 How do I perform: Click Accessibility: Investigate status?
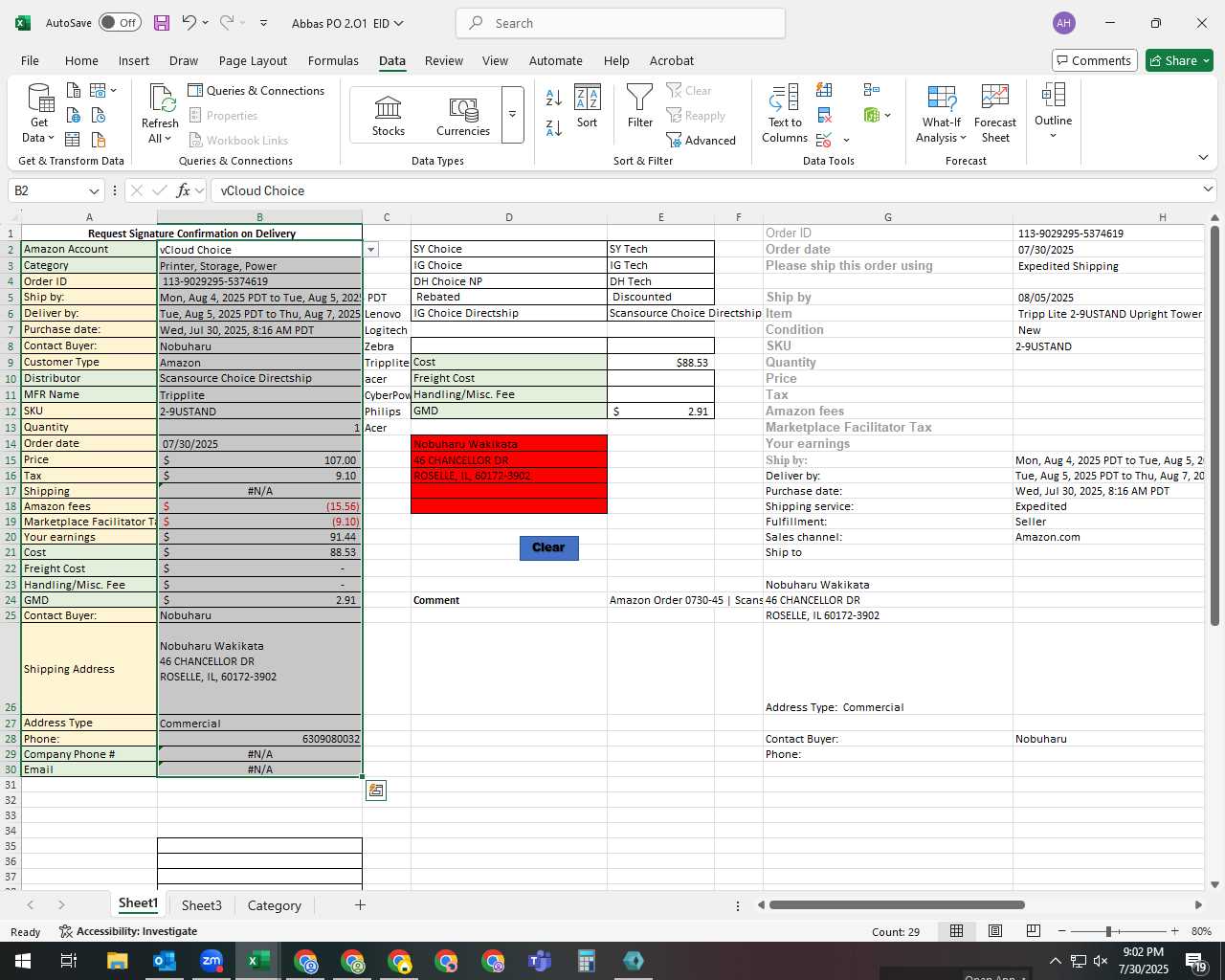128,931
